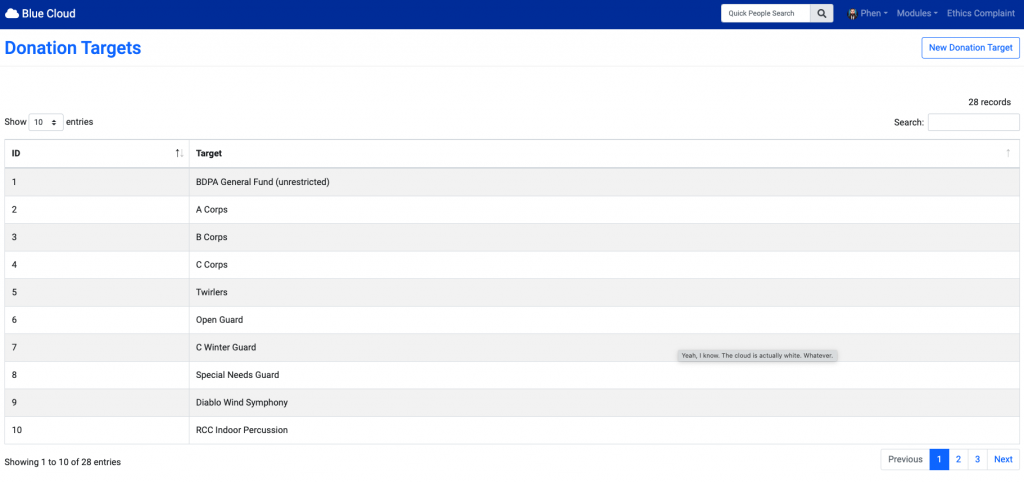1024x482 pixels.
Task: Select pagination page 1
Action: [939, 459]
